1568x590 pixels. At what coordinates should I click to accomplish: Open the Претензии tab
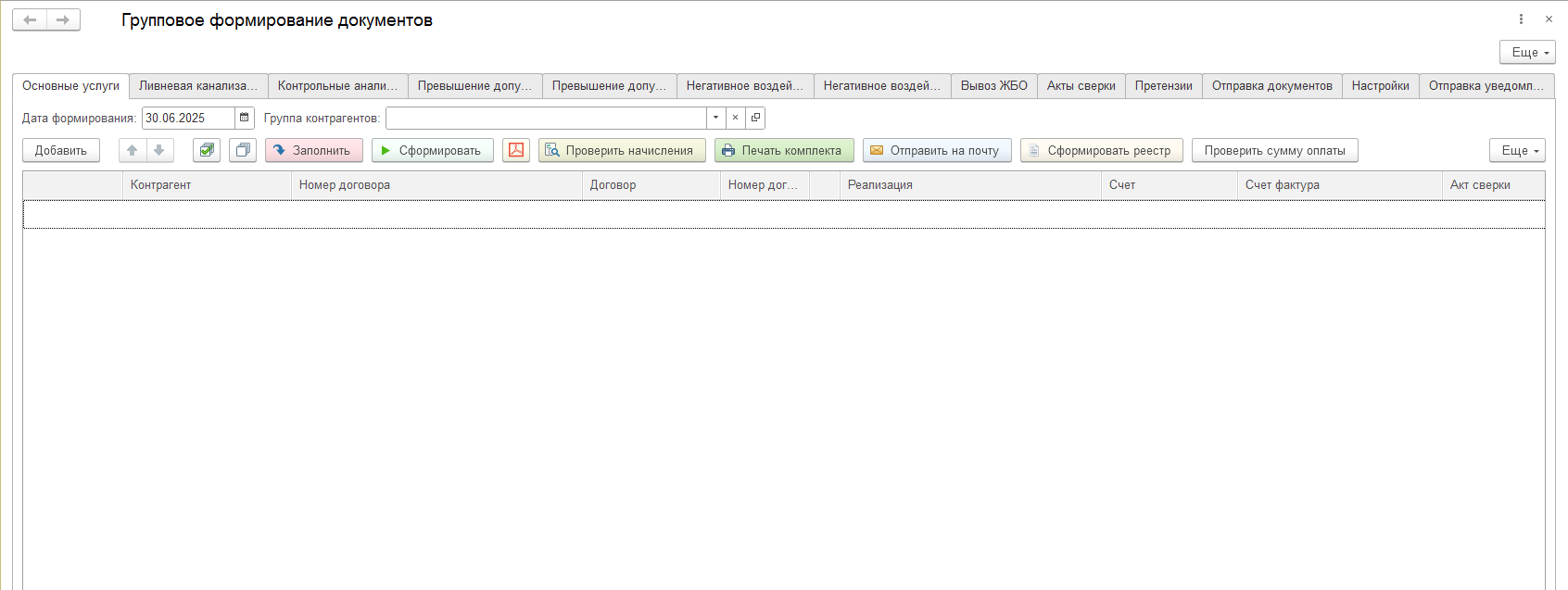tap(1164, 86)
